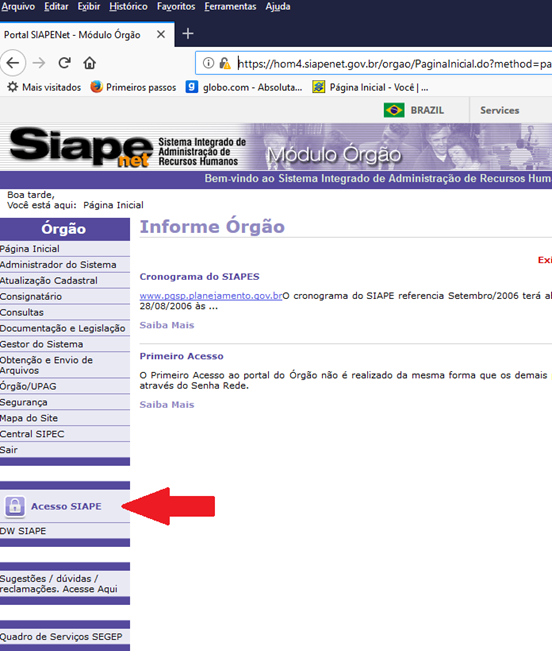Open the Ferramentas menu
Image resolution: width=552 pixels, height=651 pixels.
[230, 7]
